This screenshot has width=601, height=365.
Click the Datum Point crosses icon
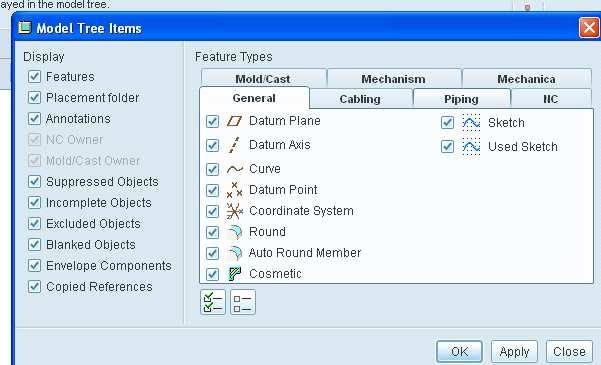234,190
